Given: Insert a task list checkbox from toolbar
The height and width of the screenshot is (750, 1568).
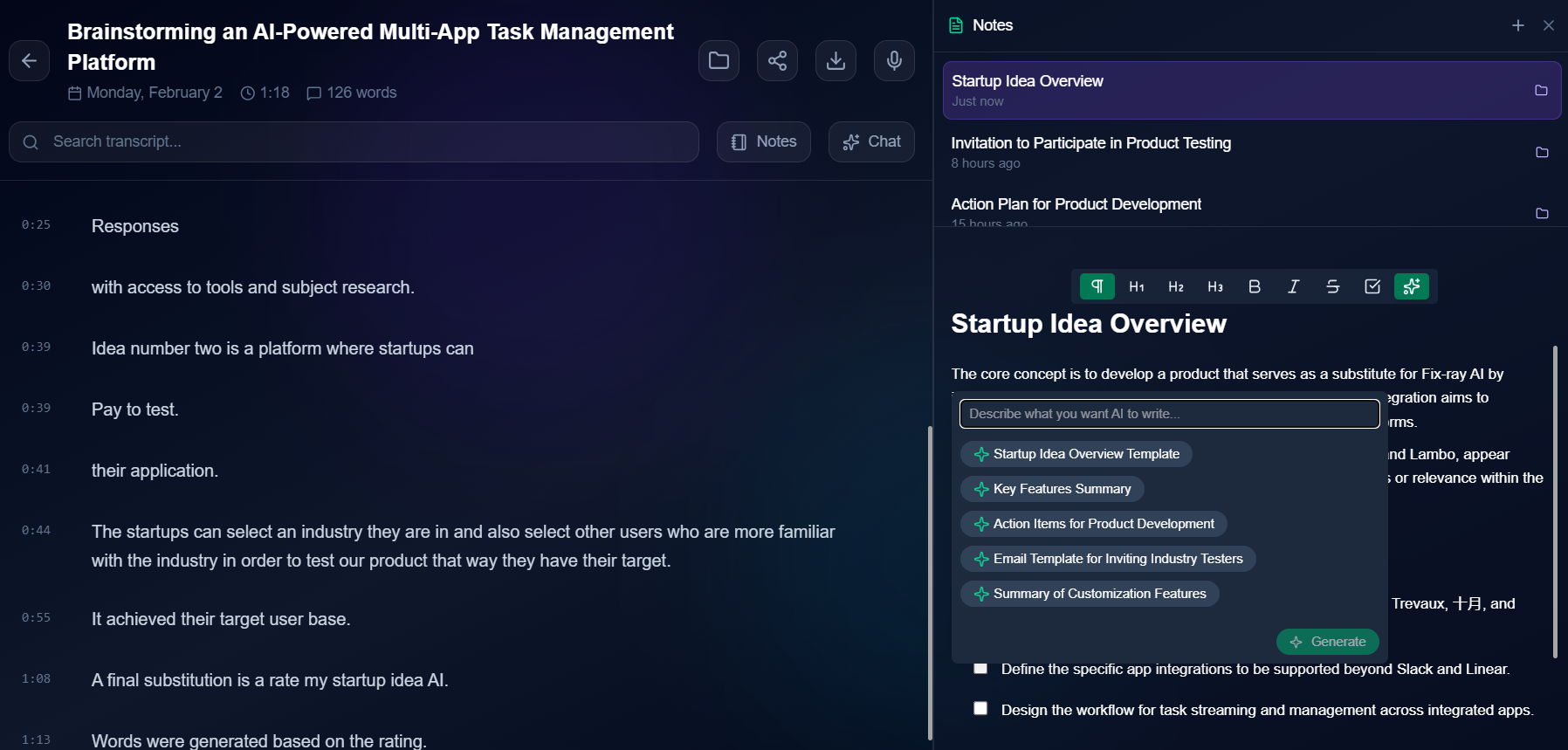Looking at the screenshot, I should (1372, 286).
